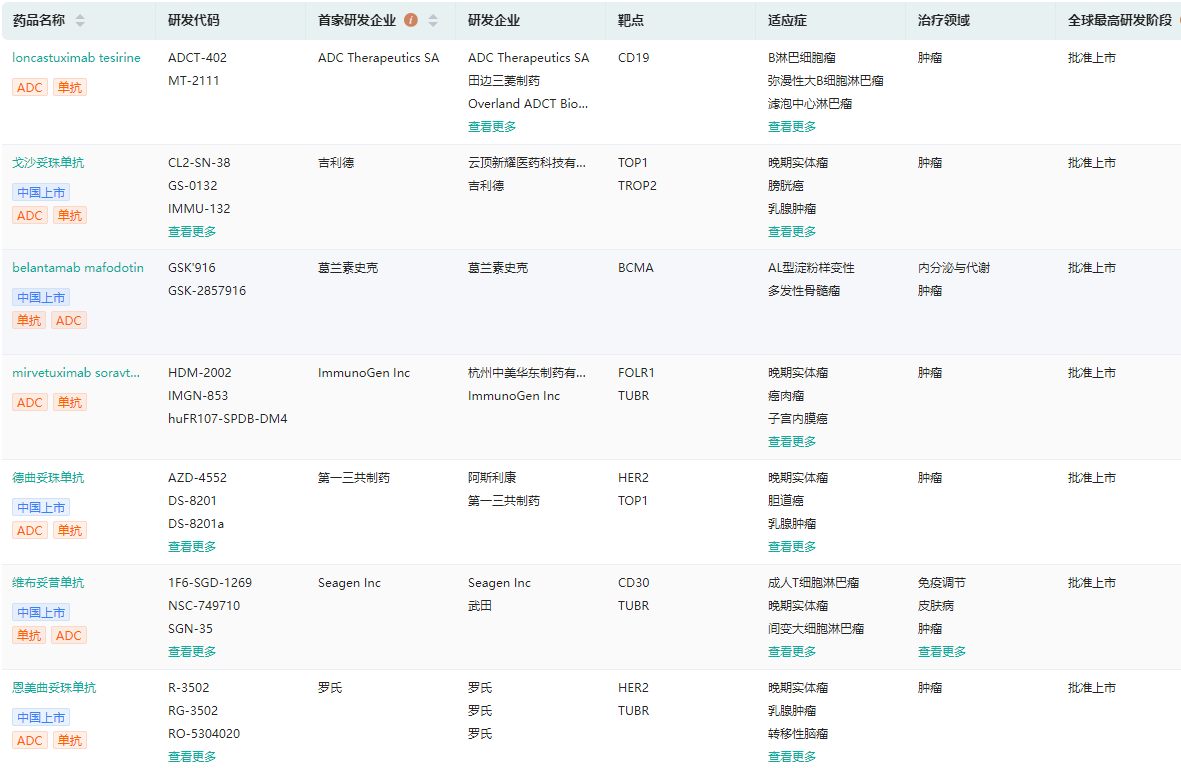Image resolution: width=1181 pixels, height=768 pixels.
Task: Select ADC tag on mirvetuximab row
Action: pos(30,402)
